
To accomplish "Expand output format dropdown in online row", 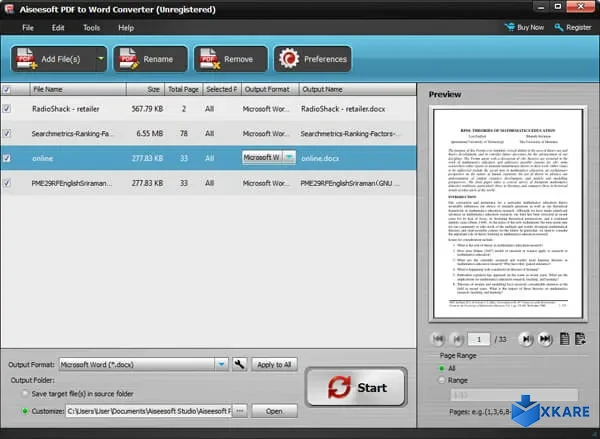I will coord(289,157).
